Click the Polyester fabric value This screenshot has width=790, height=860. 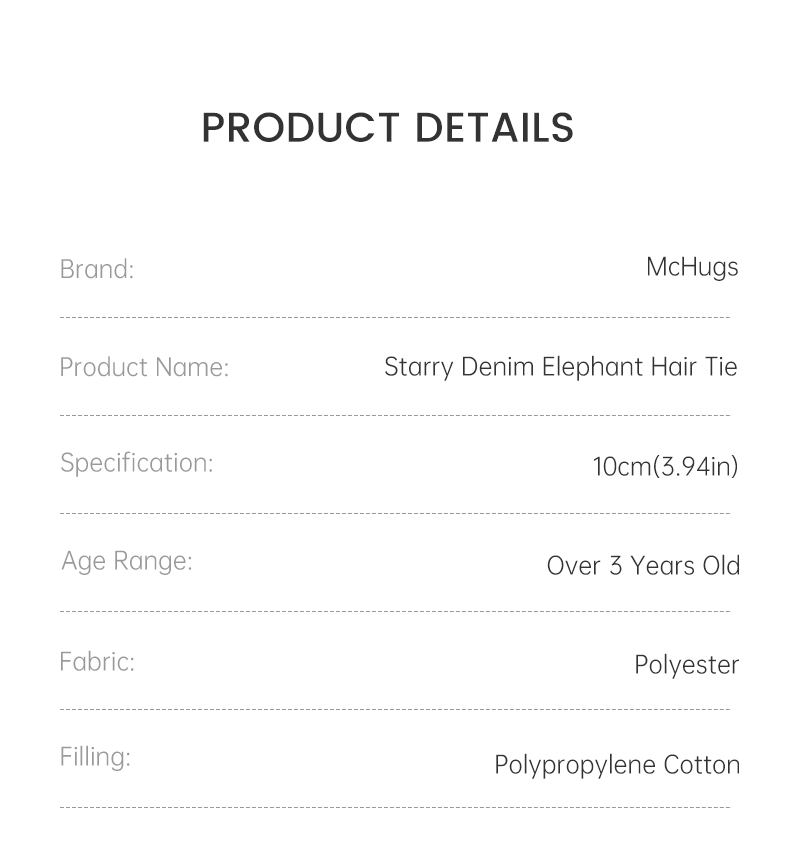686,665
